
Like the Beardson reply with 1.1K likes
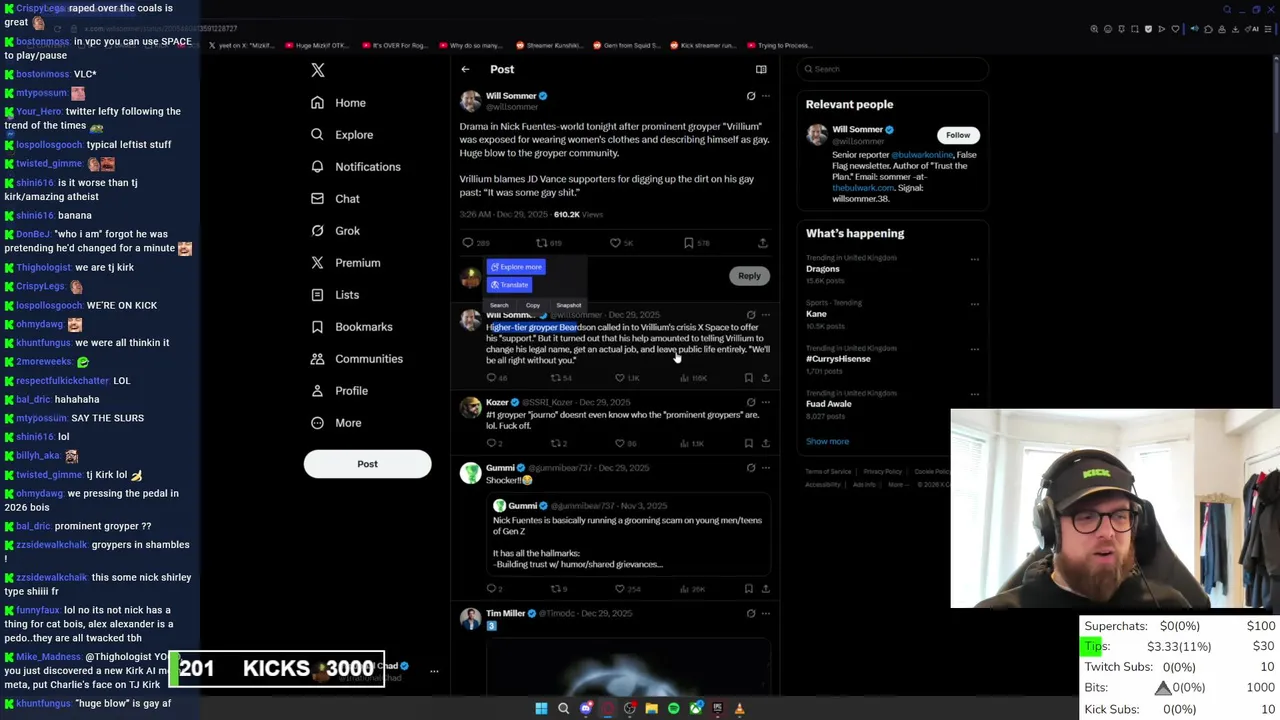[x=619, y=378]
